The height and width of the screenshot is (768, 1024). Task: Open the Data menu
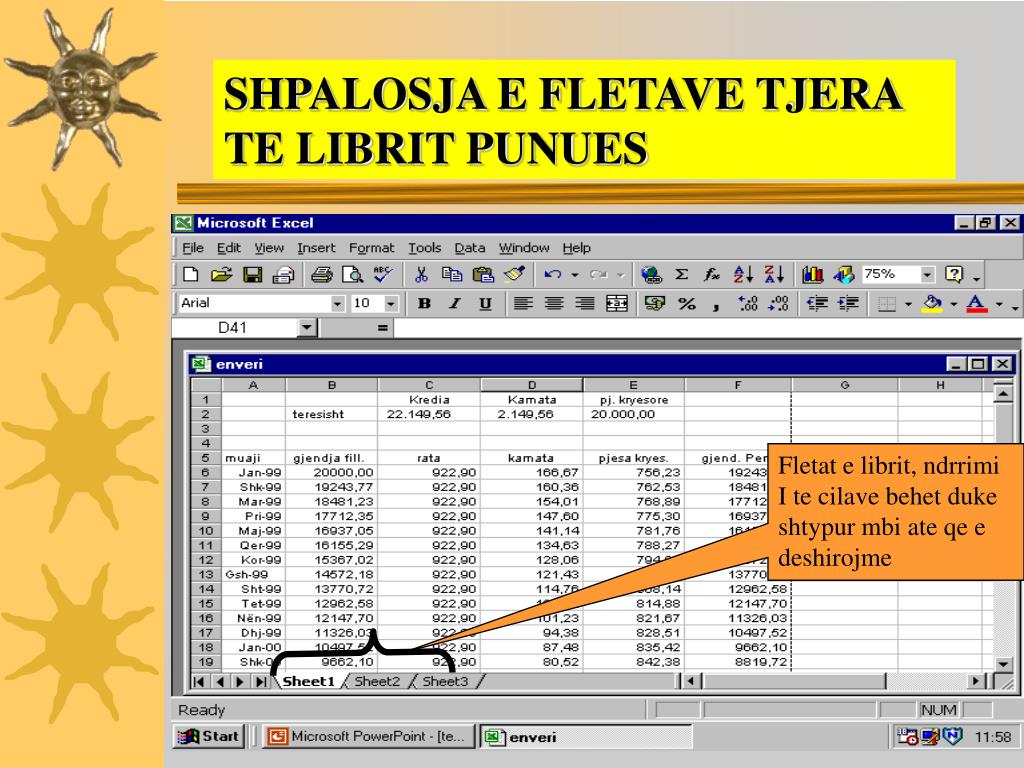(x=470, y=248)
